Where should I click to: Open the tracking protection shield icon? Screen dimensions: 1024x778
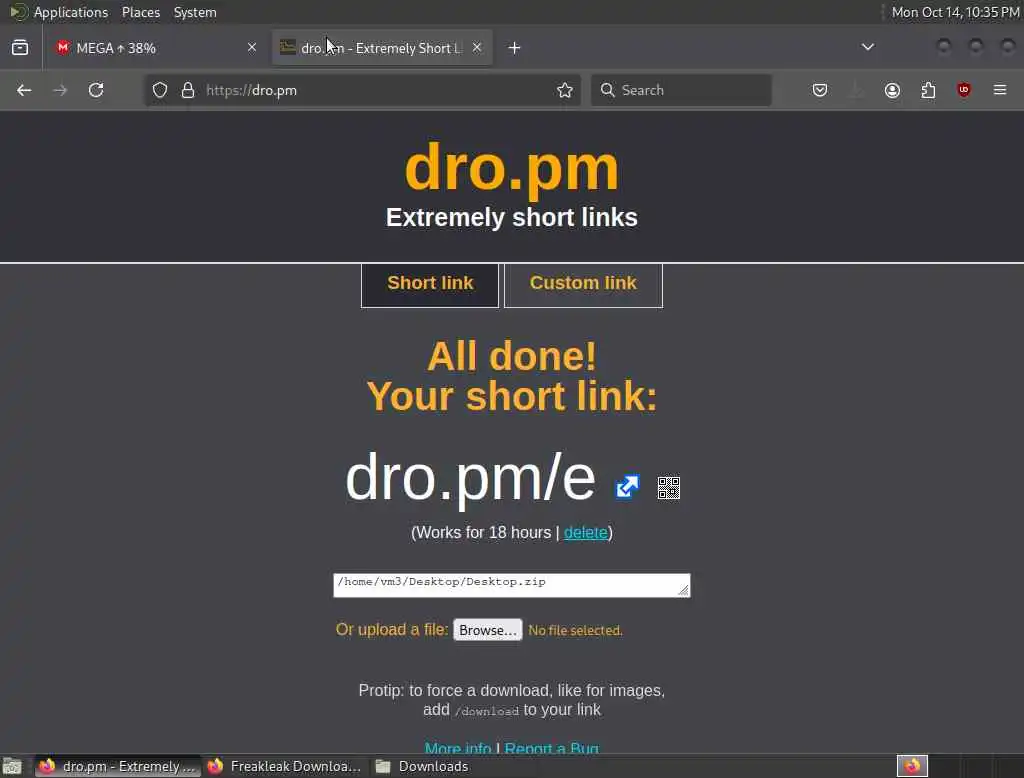(160, 90)
